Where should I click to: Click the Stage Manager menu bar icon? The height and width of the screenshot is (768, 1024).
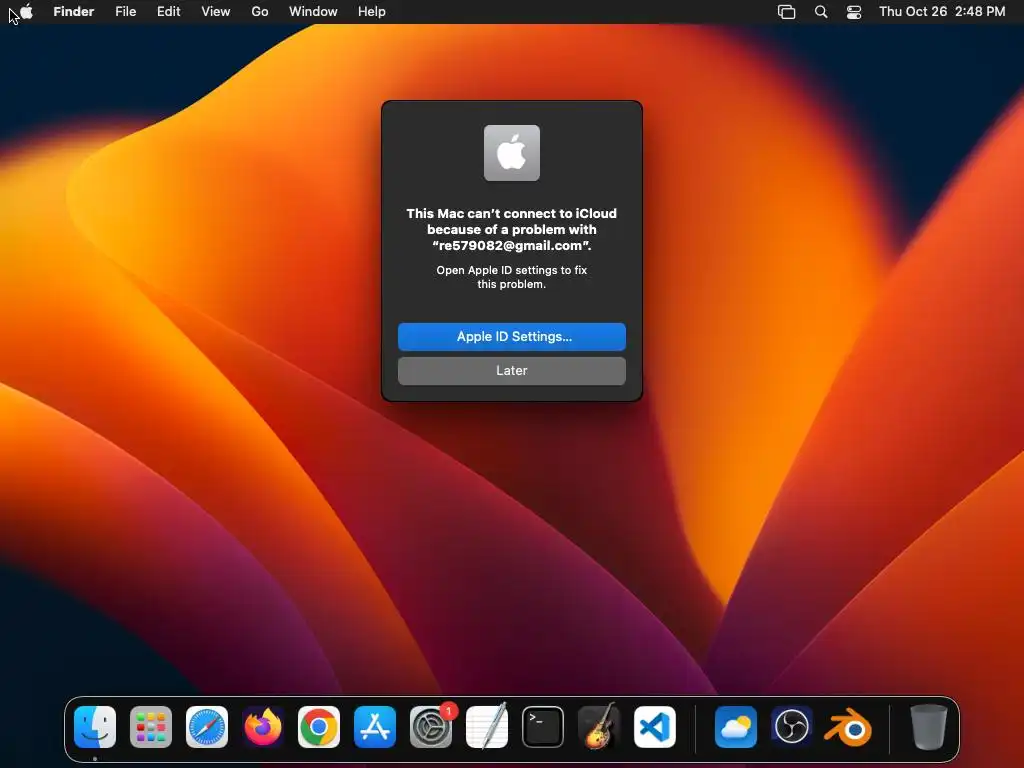point(786,12)
